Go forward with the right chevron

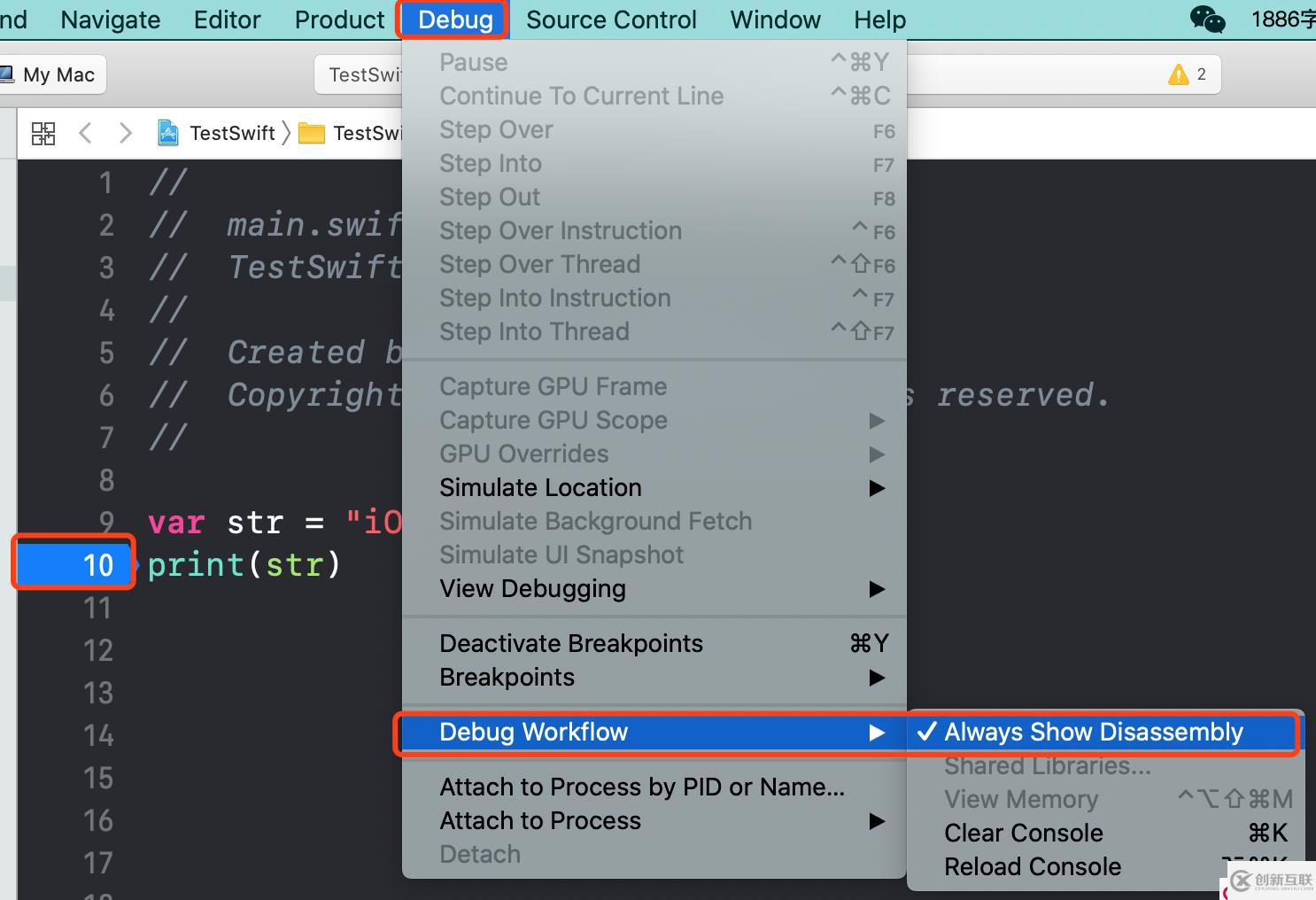[126, 133]
